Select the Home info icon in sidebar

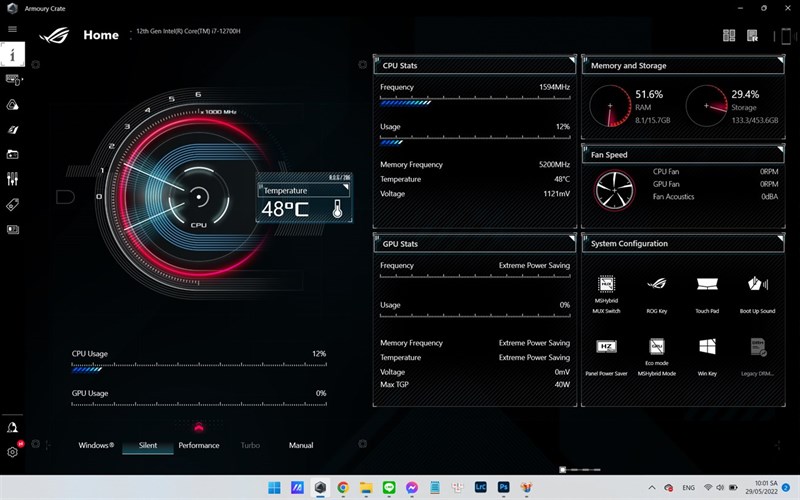[x=12, y=54]
